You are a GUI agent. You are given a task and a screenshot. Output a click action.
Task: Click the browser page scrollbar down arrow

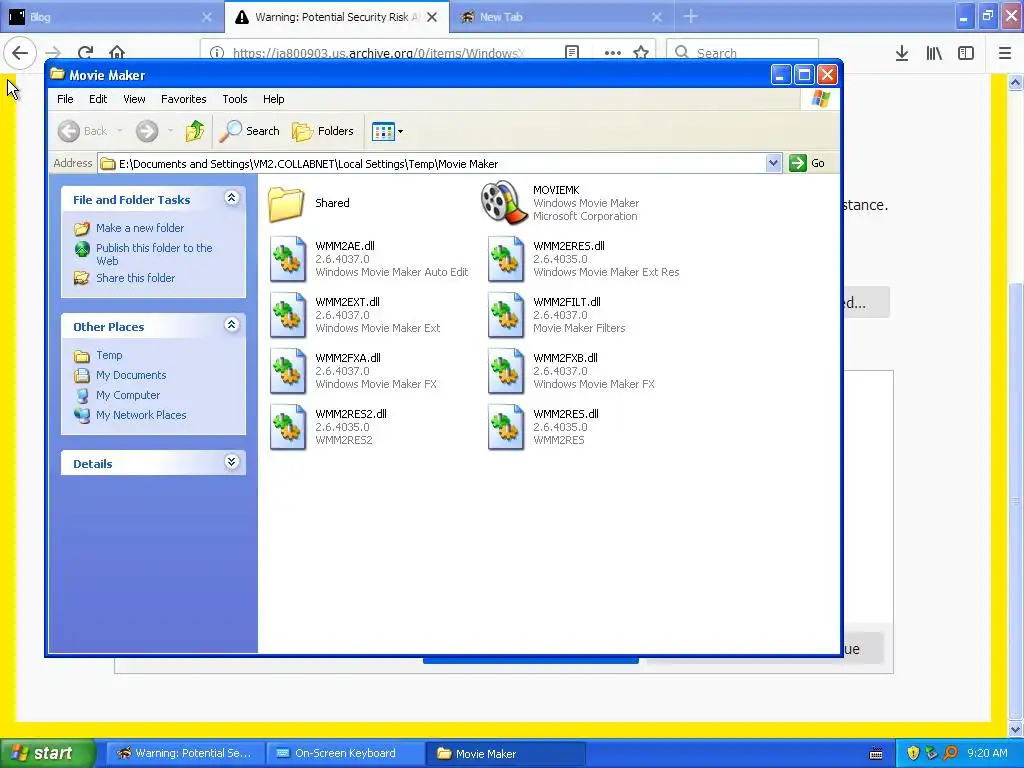pyautogui.click(x=1016, y=729)
